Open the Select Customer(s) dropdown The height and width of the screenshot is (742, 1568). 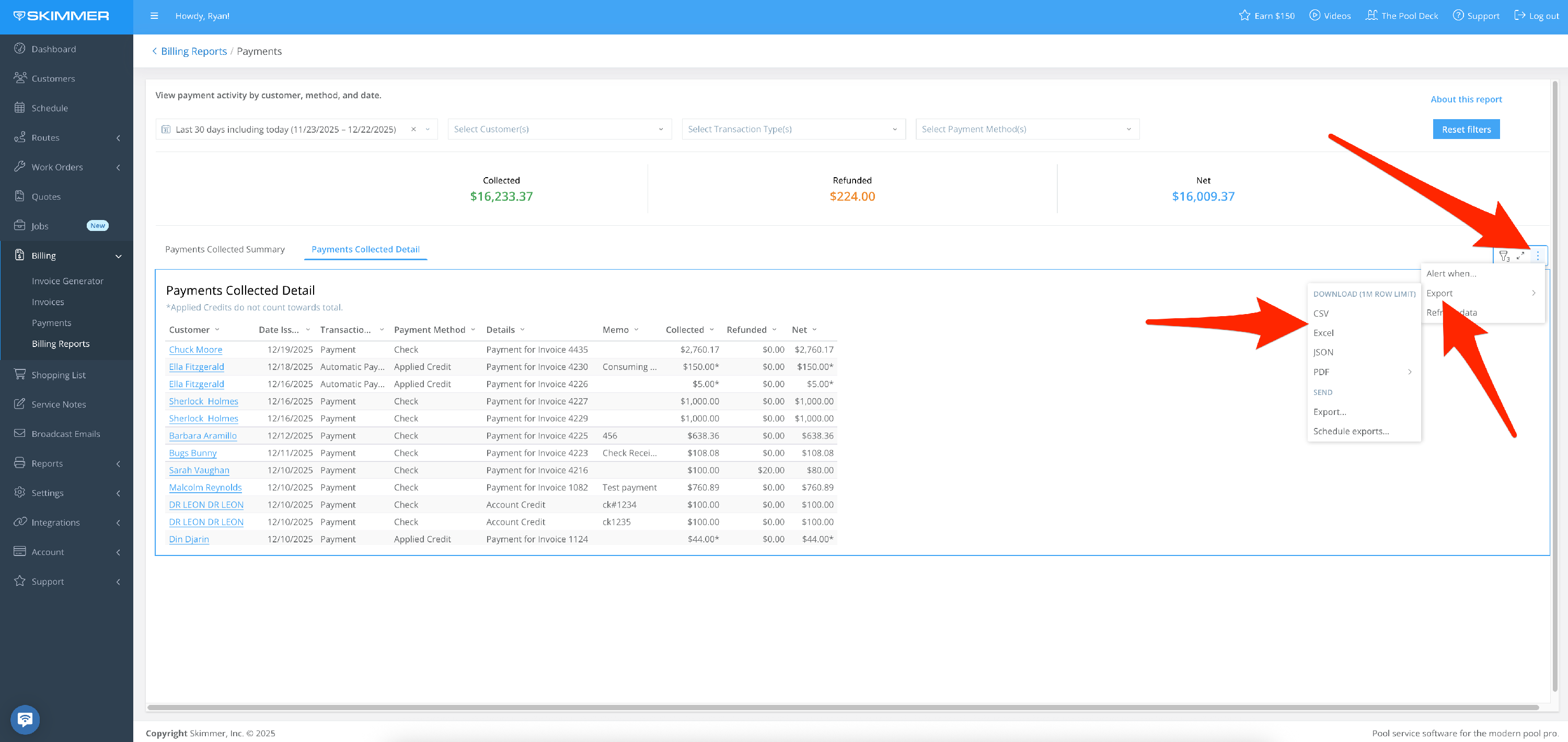[559, 129]
